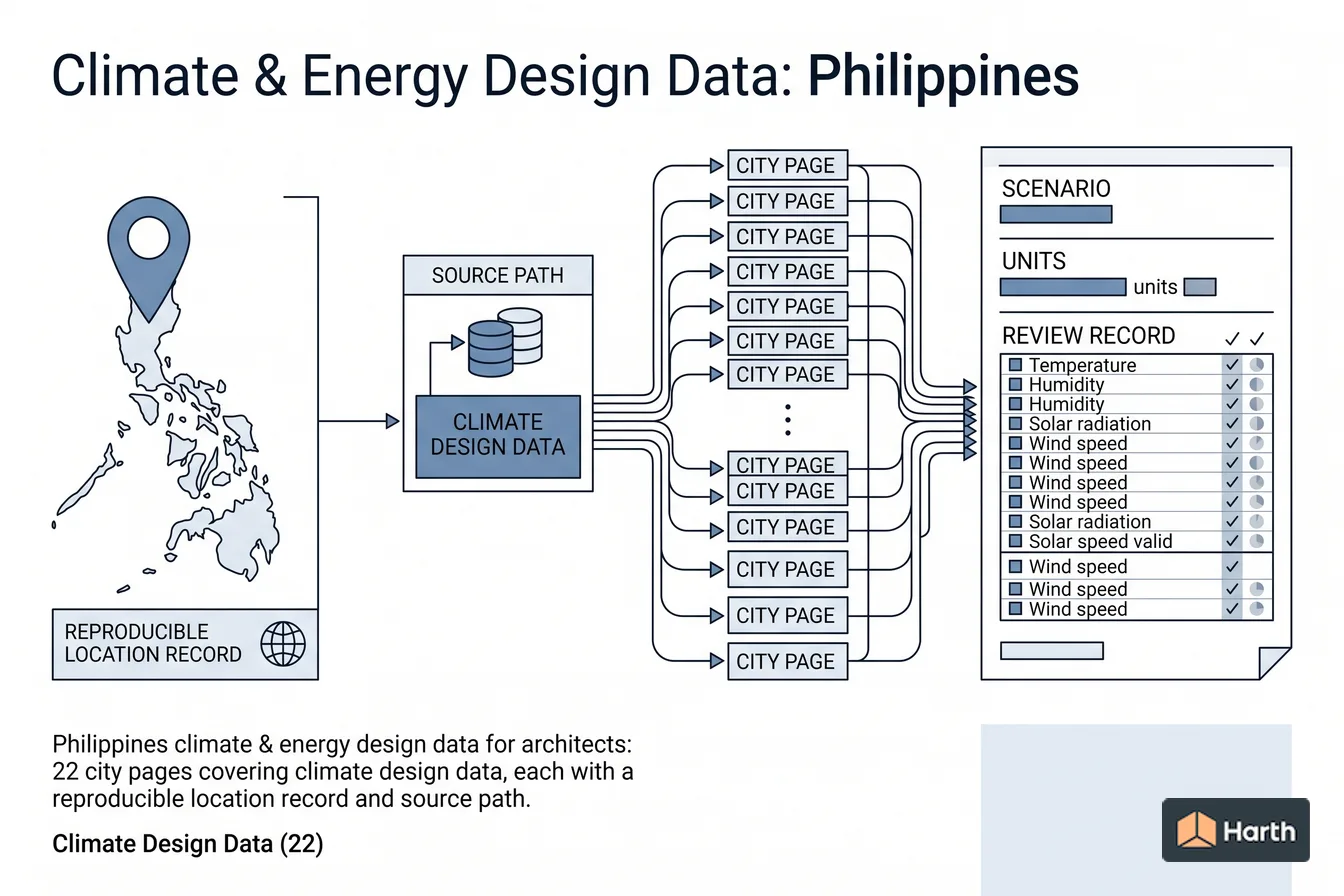Click the '22 city pages' description paragraph
The width and height of the screenshot is (1344, 896).
[343, 772]
